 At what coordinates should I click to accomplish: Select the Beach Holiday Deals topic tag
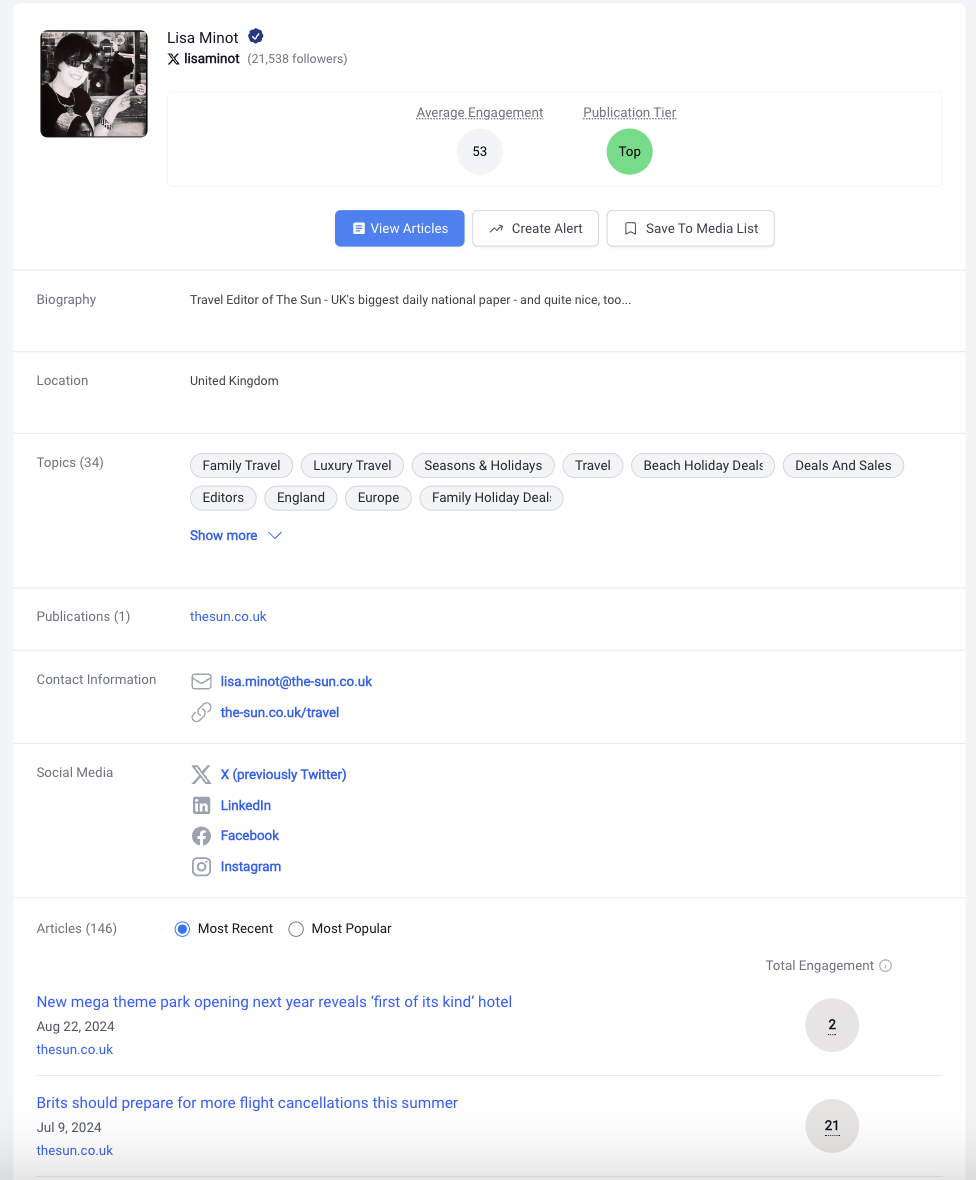(702, 465)
